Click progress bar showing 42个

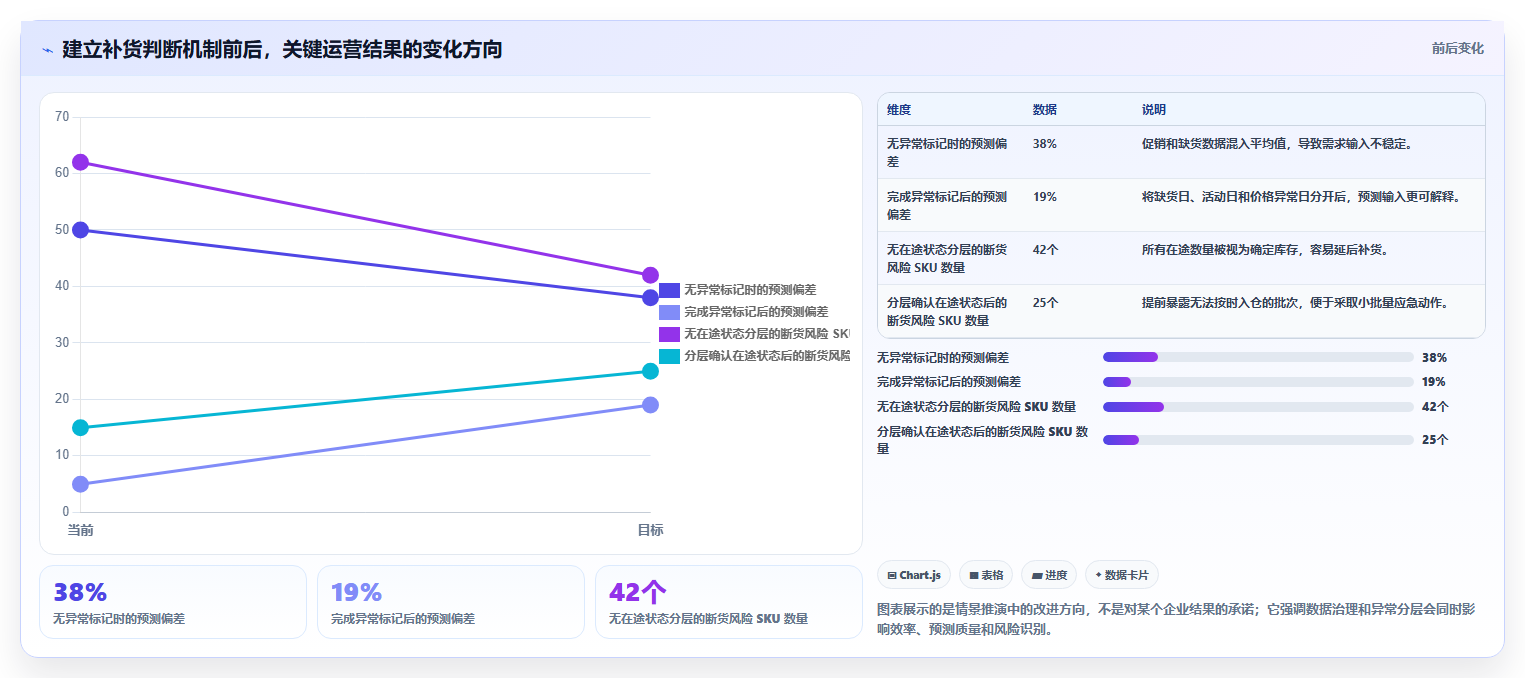[x=1258, y=406]
